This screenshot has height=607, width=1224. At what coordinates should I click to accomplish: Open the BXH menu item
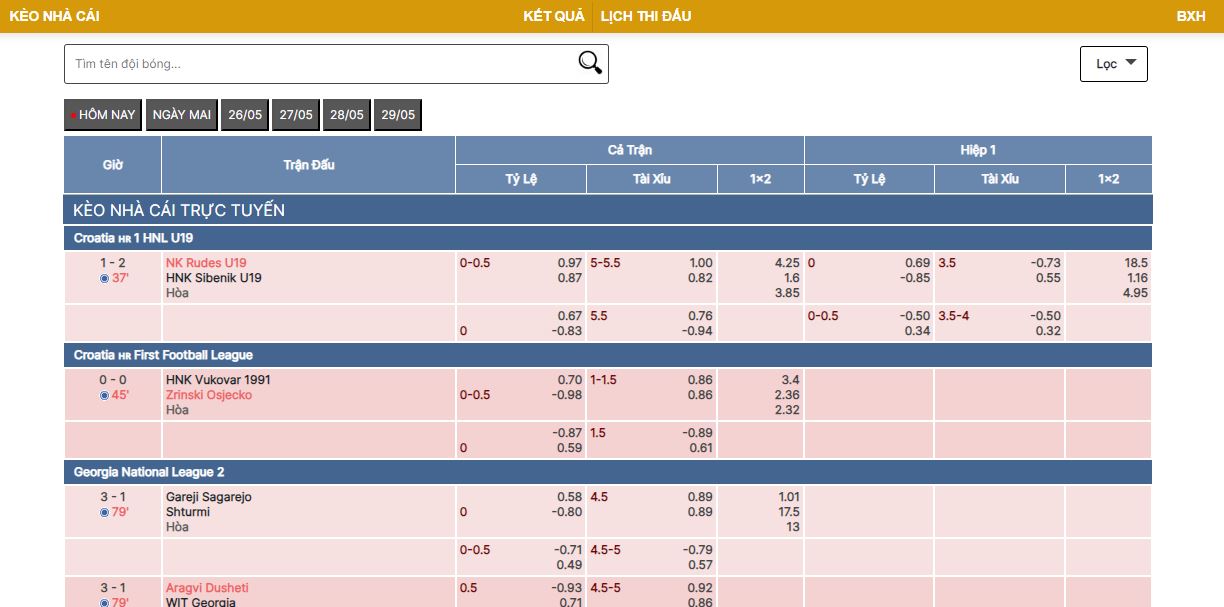pyautogui.click(x=1191, y=16)
